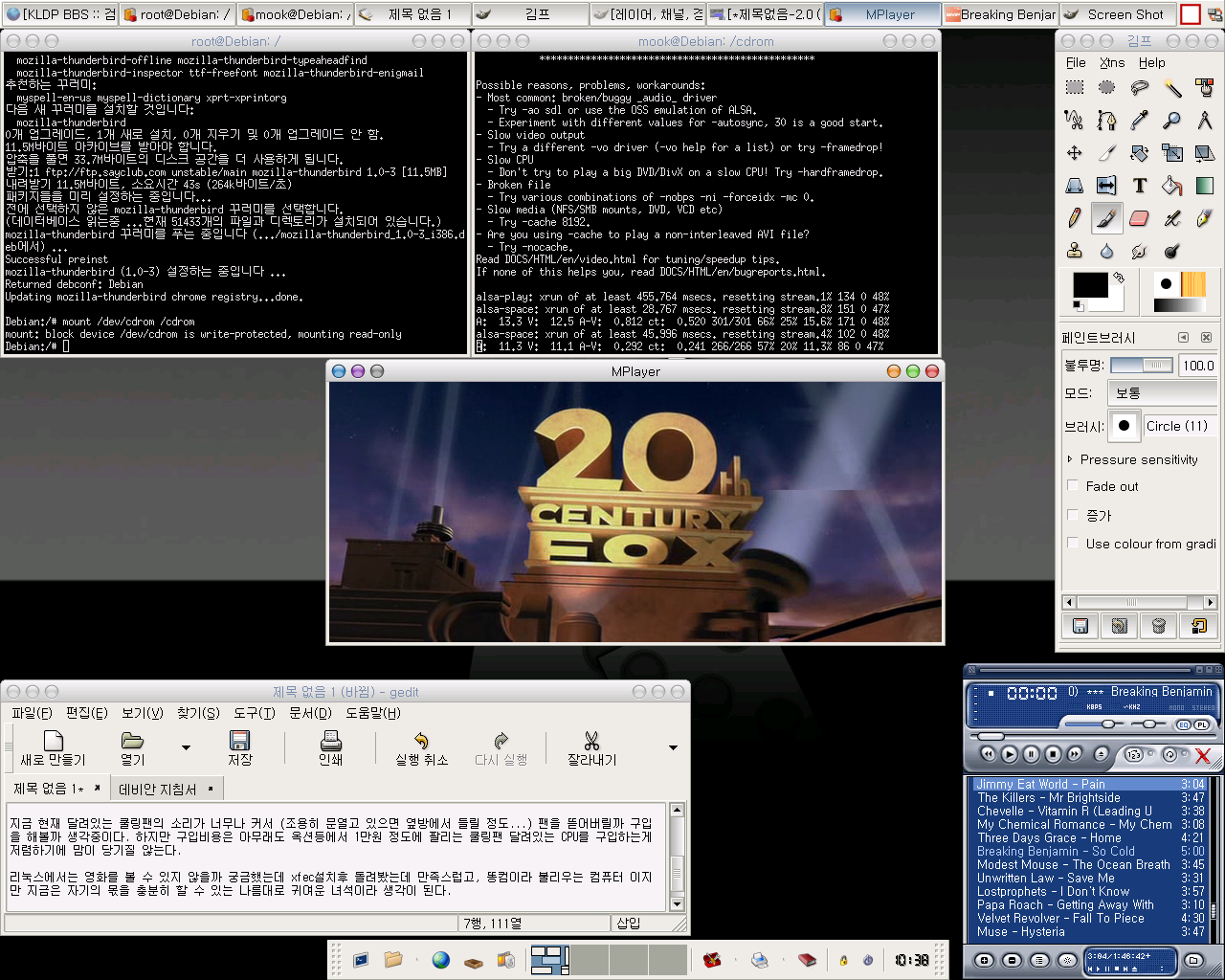
Task: Toggle the EQ button in music player
Action: 1184,724
